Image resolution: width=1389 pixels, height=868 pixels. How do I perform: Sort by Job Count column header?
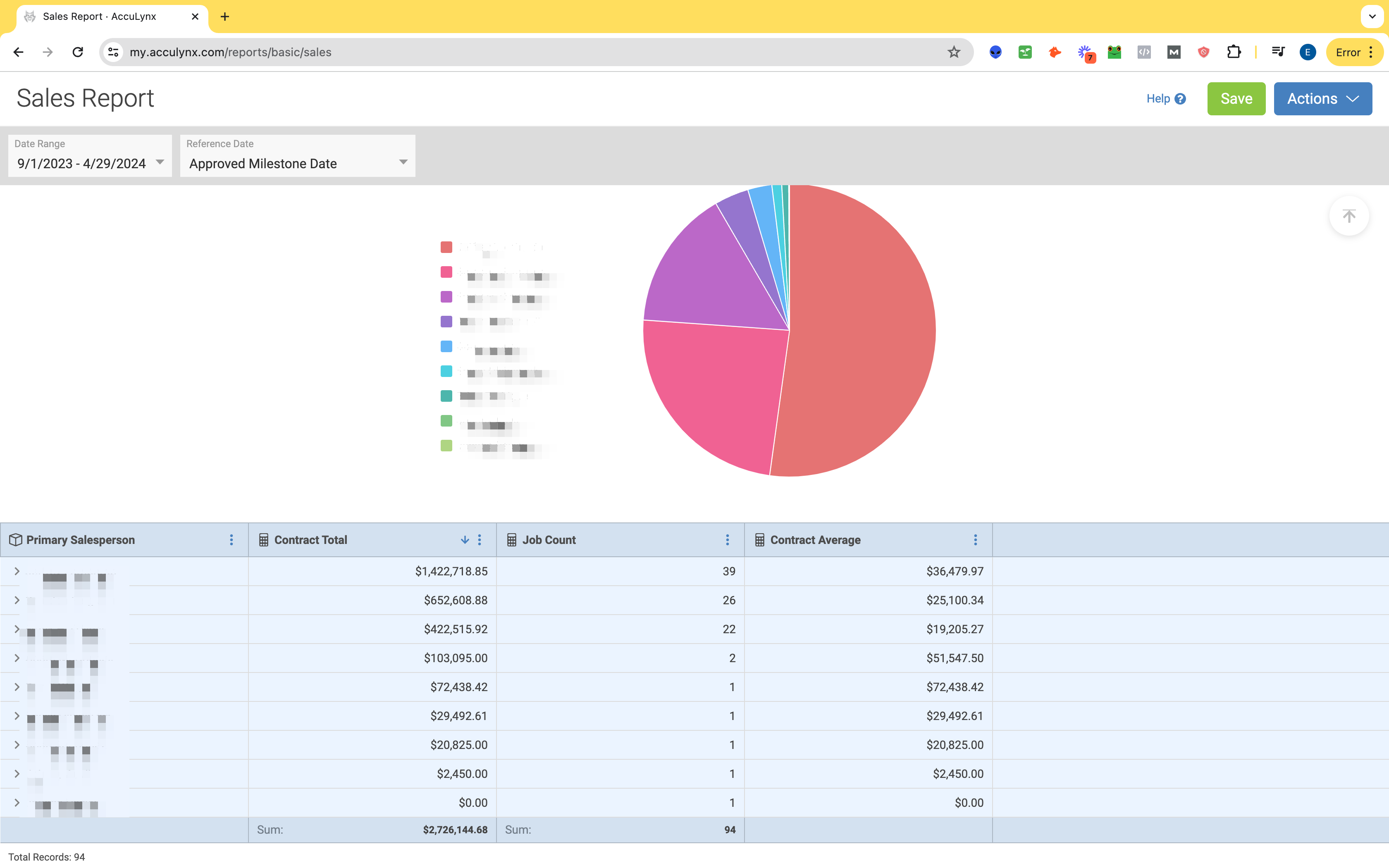(549, 540)
